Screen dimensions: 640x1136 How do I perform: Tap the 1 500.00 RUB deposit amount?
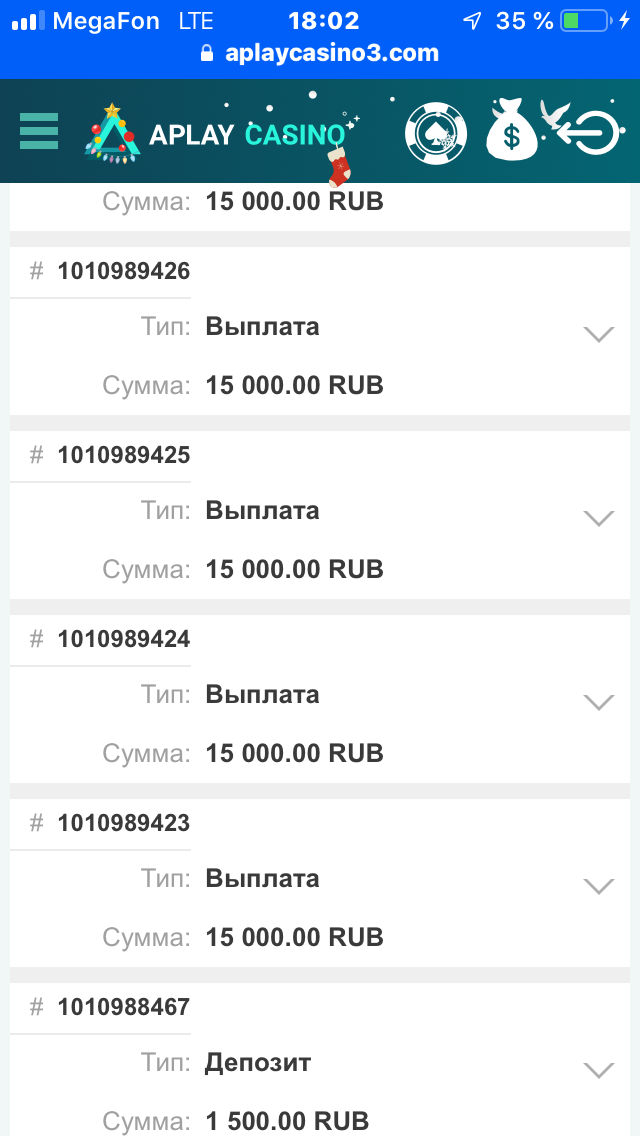287,1121
